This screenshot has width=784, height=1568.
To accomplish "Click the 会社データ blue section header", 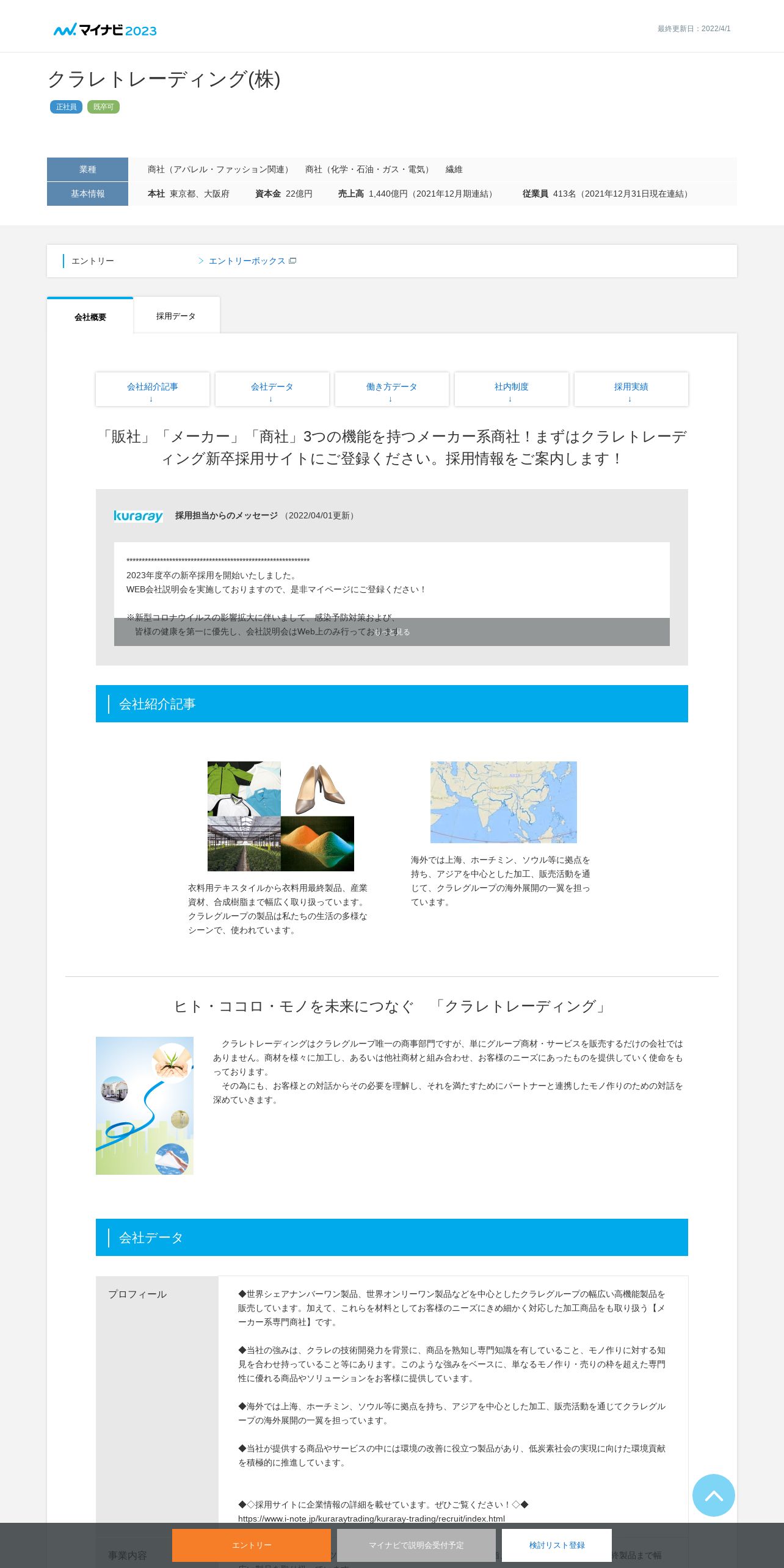I will point(392,1237).
